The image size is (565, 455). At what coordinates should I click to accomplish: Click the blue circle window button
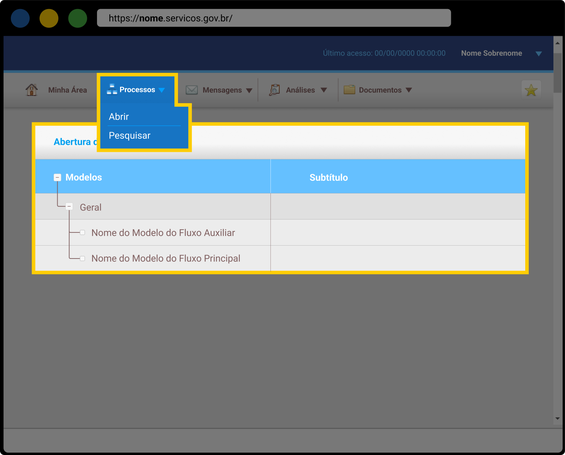click(20, 18)
